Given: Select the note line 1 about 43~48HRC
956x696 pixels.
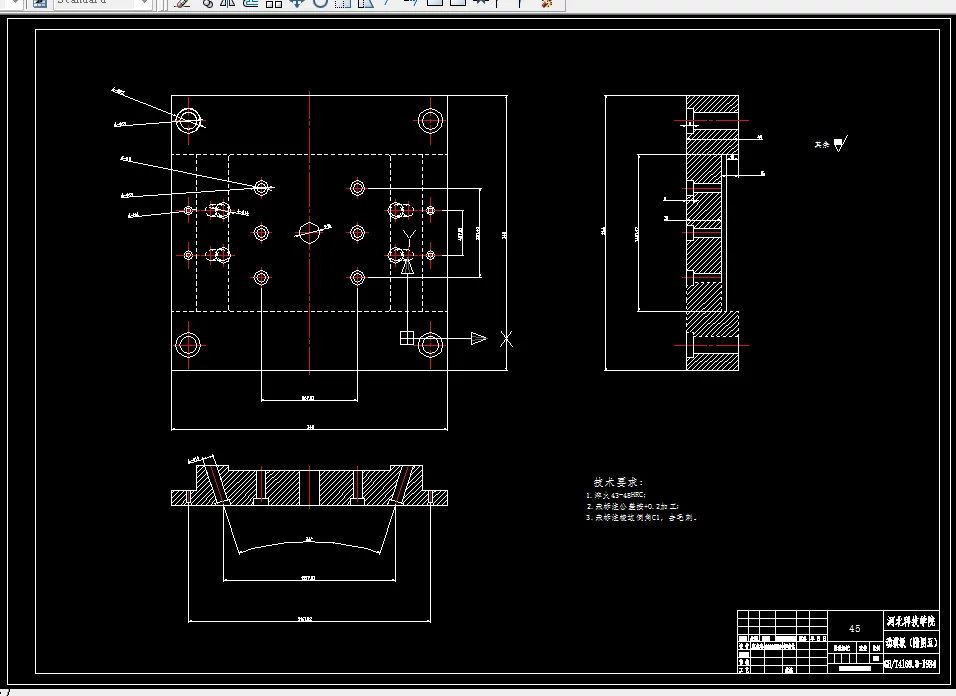Looking at the screenshot, I should pyautogui.click(x=616, y=495).
